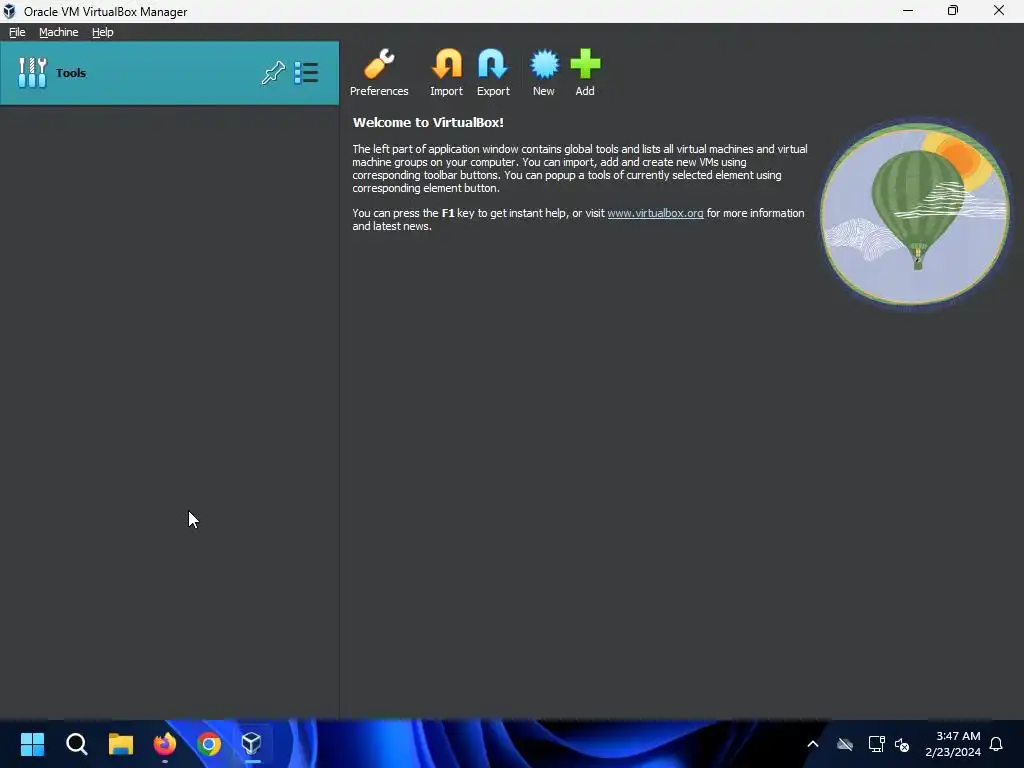Expand hidden system tray icons chevron
Screen dimensions: 1024x768
coord(813,744)
